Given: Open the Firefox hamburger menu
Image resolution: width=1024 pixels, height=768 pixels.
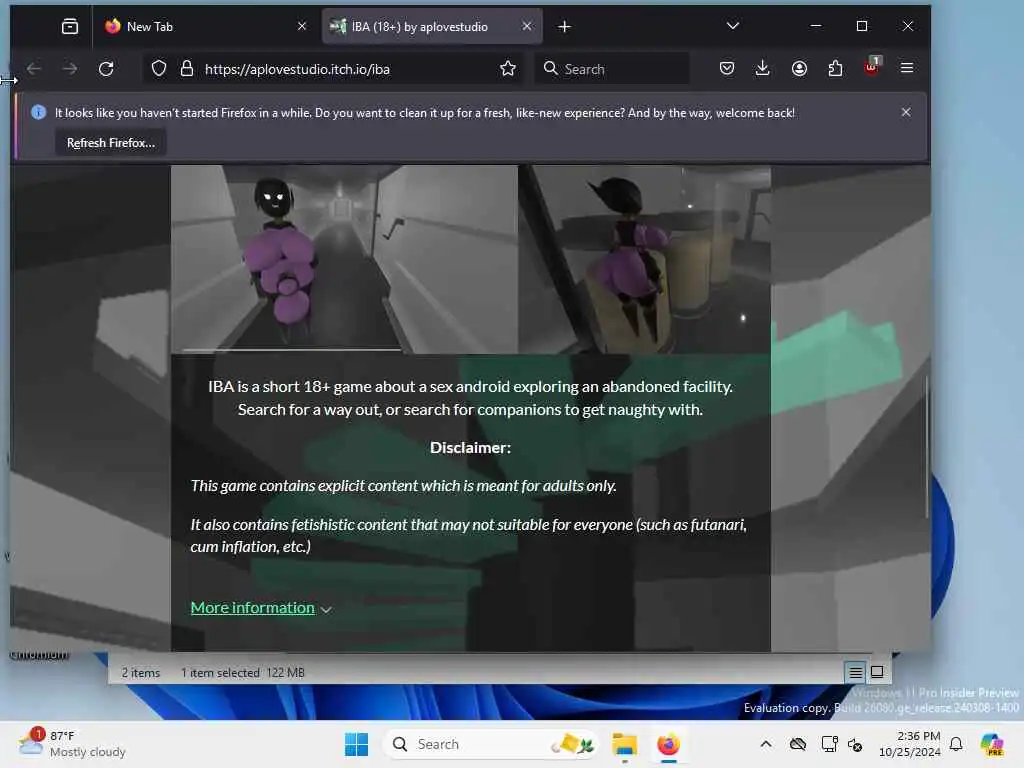Looking at the screenshot, I should [907, 68].
